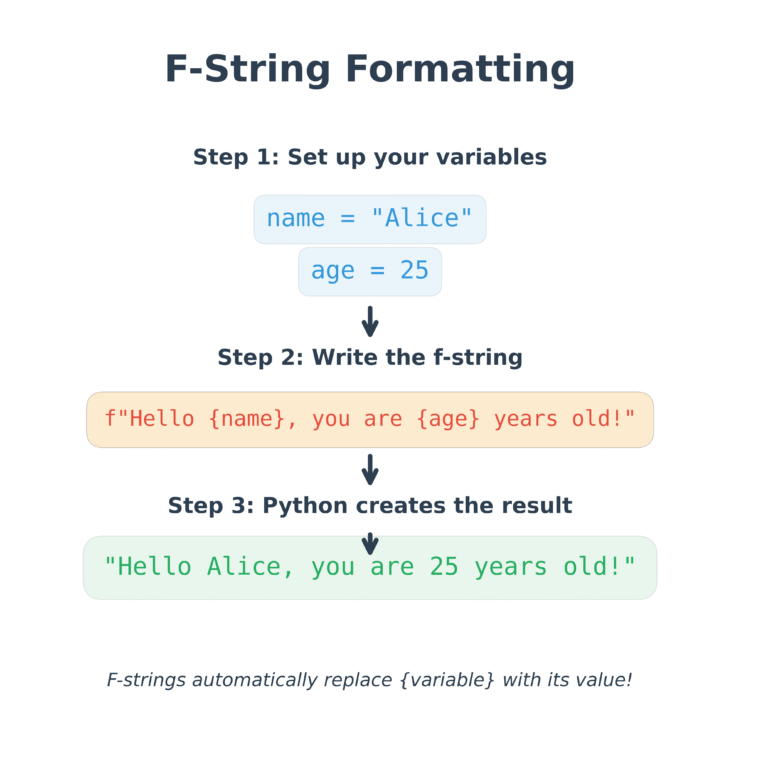Click the value 25 in the age assignment
The height and width of the screenshot is (768, 768).
click(414, 271)
